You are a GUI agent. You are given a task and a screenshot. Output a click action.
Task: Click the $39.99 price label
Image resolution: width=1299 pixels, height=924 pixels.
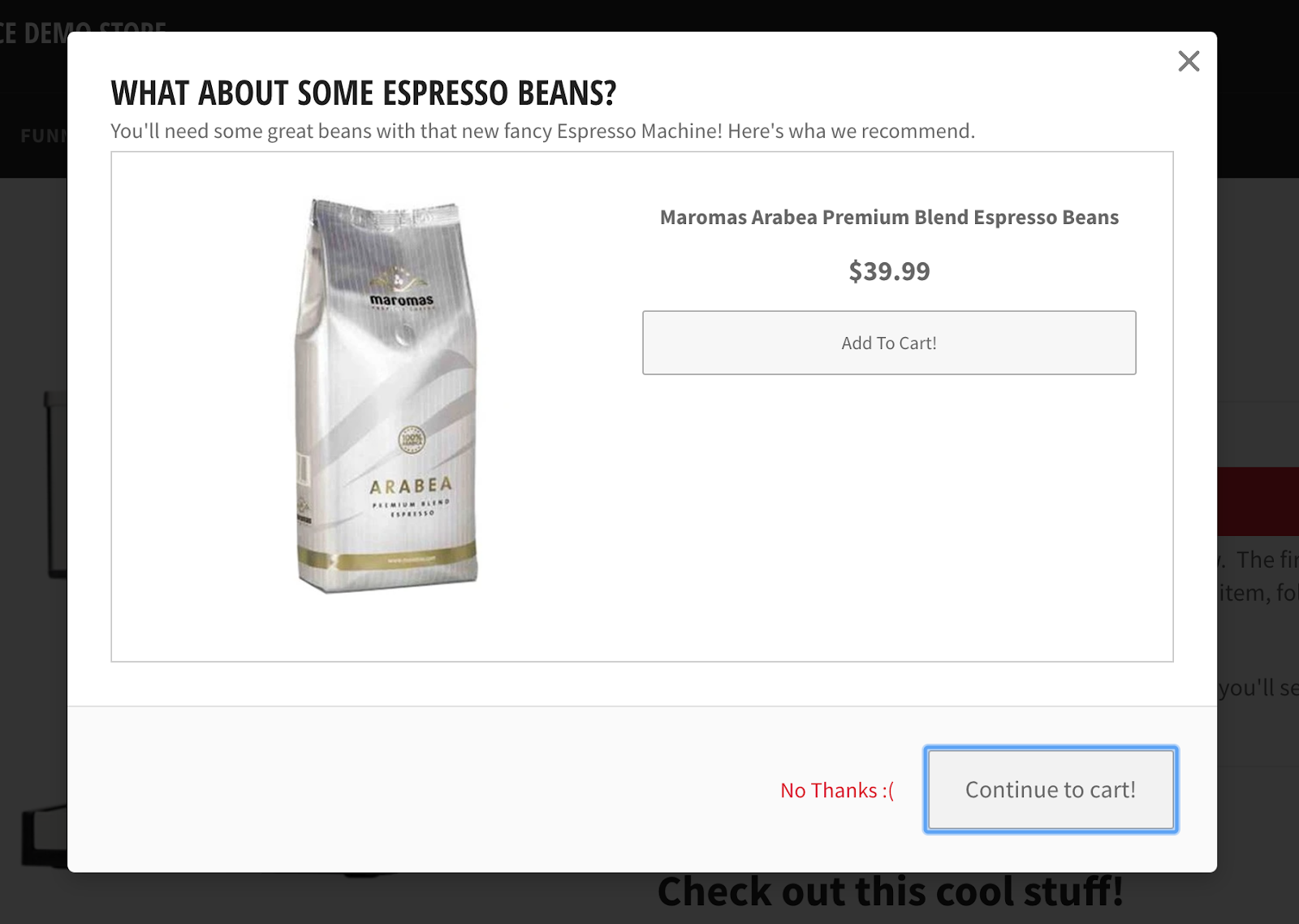pyautogui.click(x=889, y=271)
